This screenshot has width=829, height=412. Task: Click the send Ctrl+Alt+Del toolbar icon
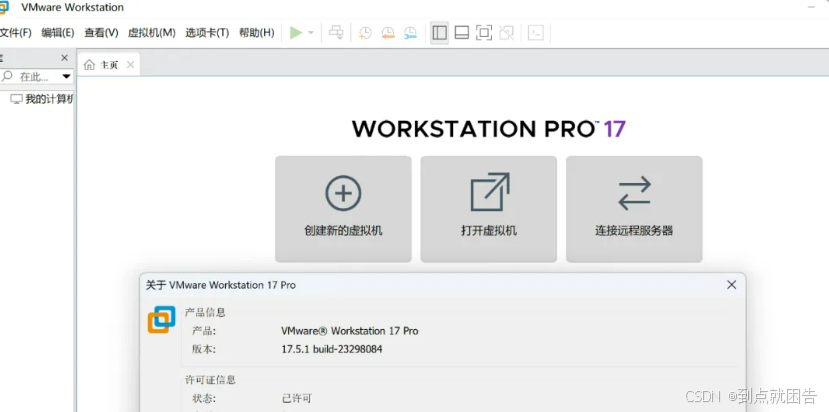click(x=336, y=33)
